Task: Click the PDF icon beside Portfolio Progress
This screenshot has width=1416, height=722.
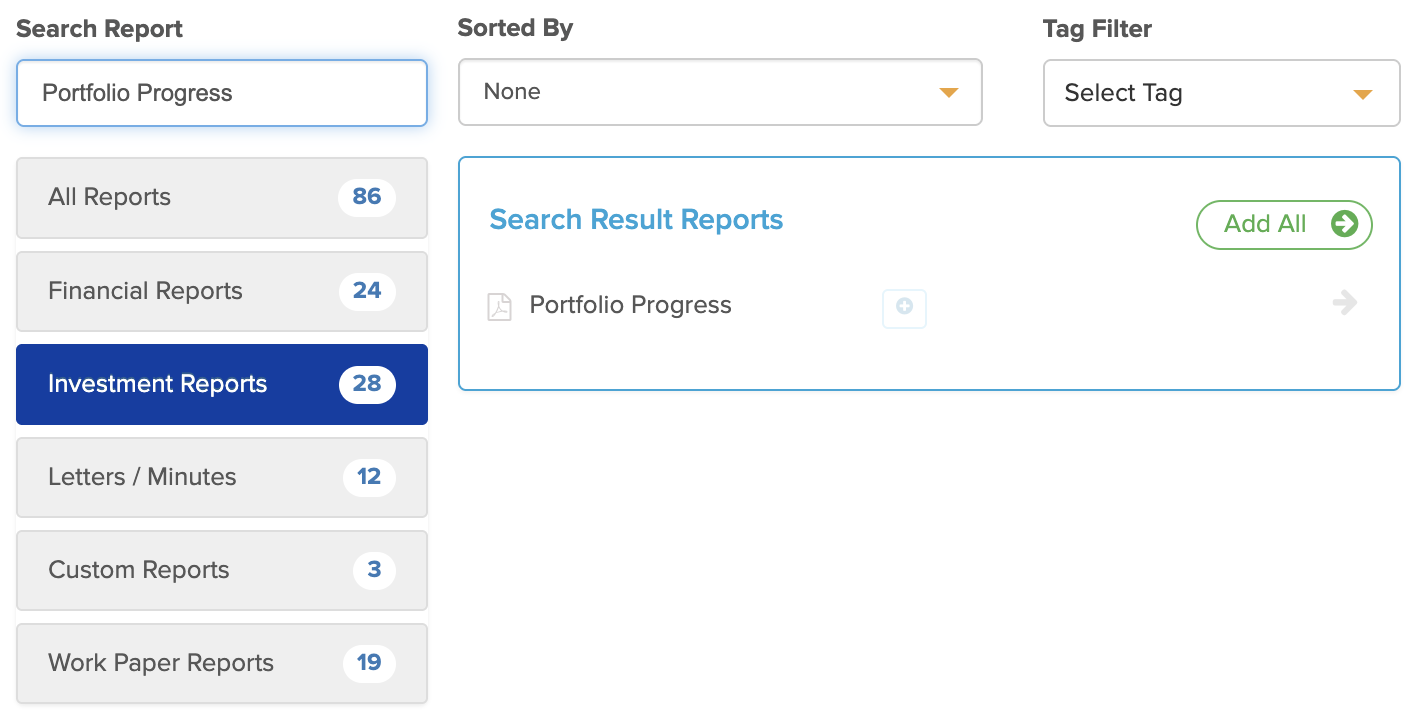Action: tap(498, 306)
